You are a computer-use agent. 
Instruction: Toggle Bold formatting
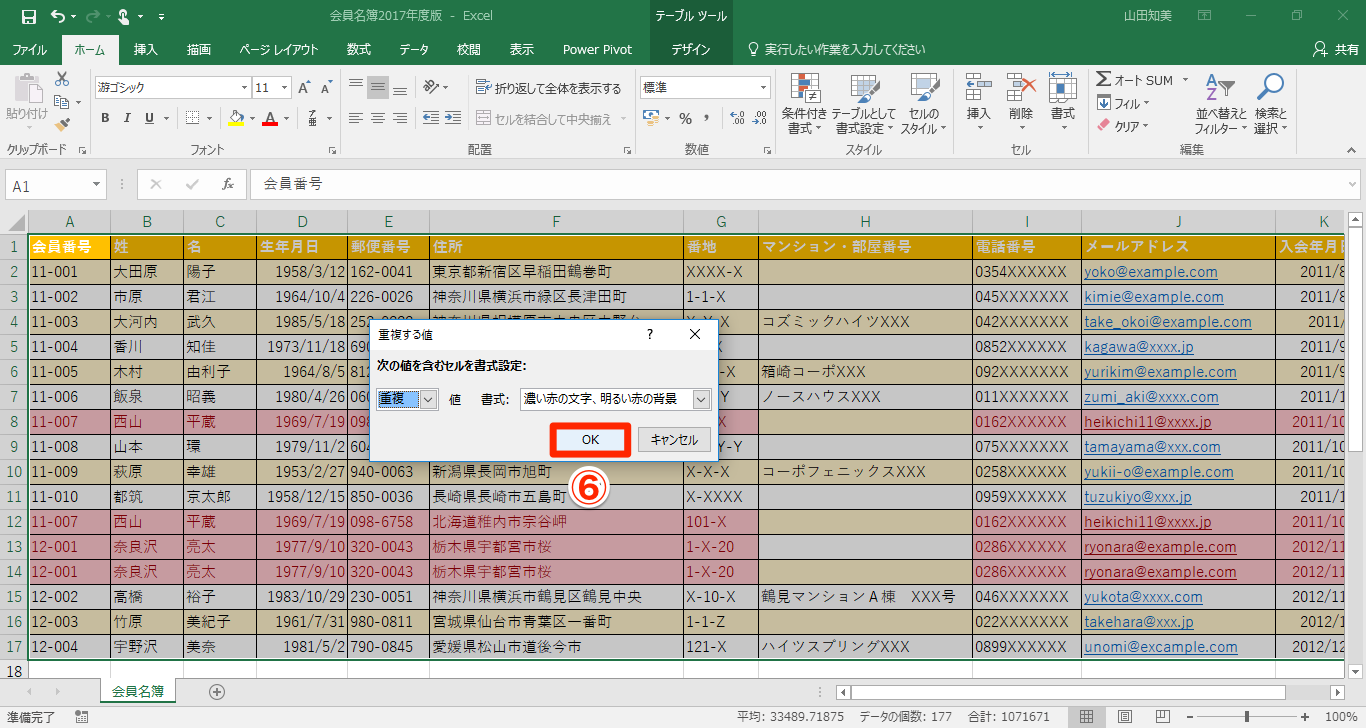point(105,118)
